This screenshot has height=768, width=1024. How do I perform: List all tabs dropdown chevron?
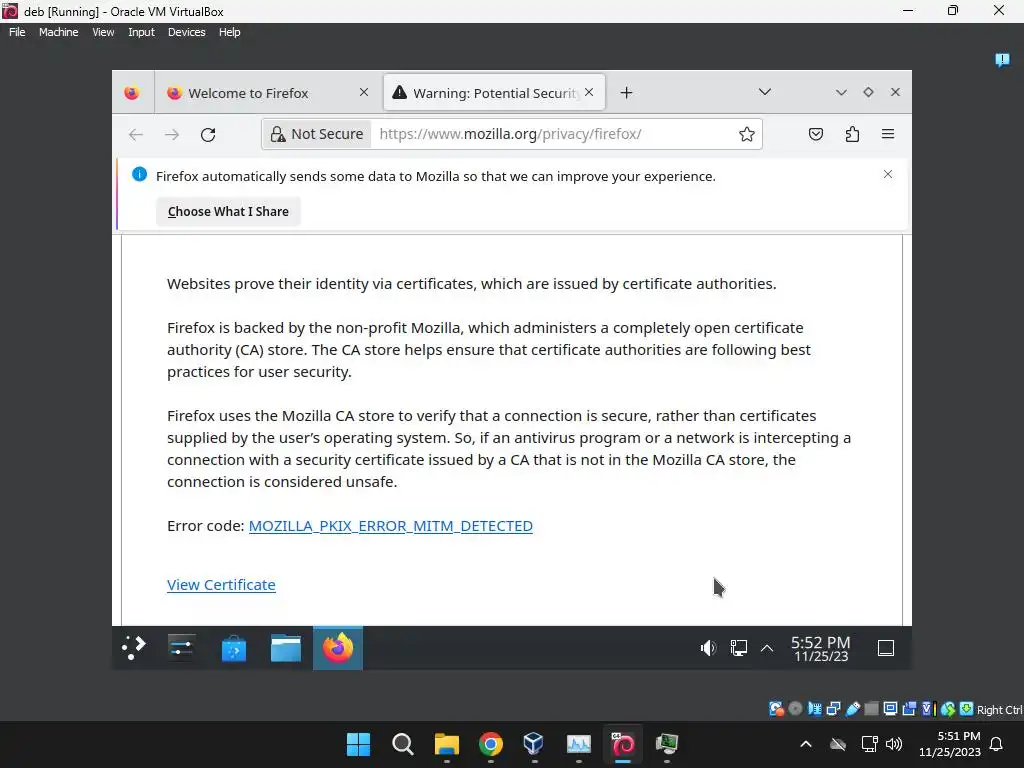click(x=765, y=92)
